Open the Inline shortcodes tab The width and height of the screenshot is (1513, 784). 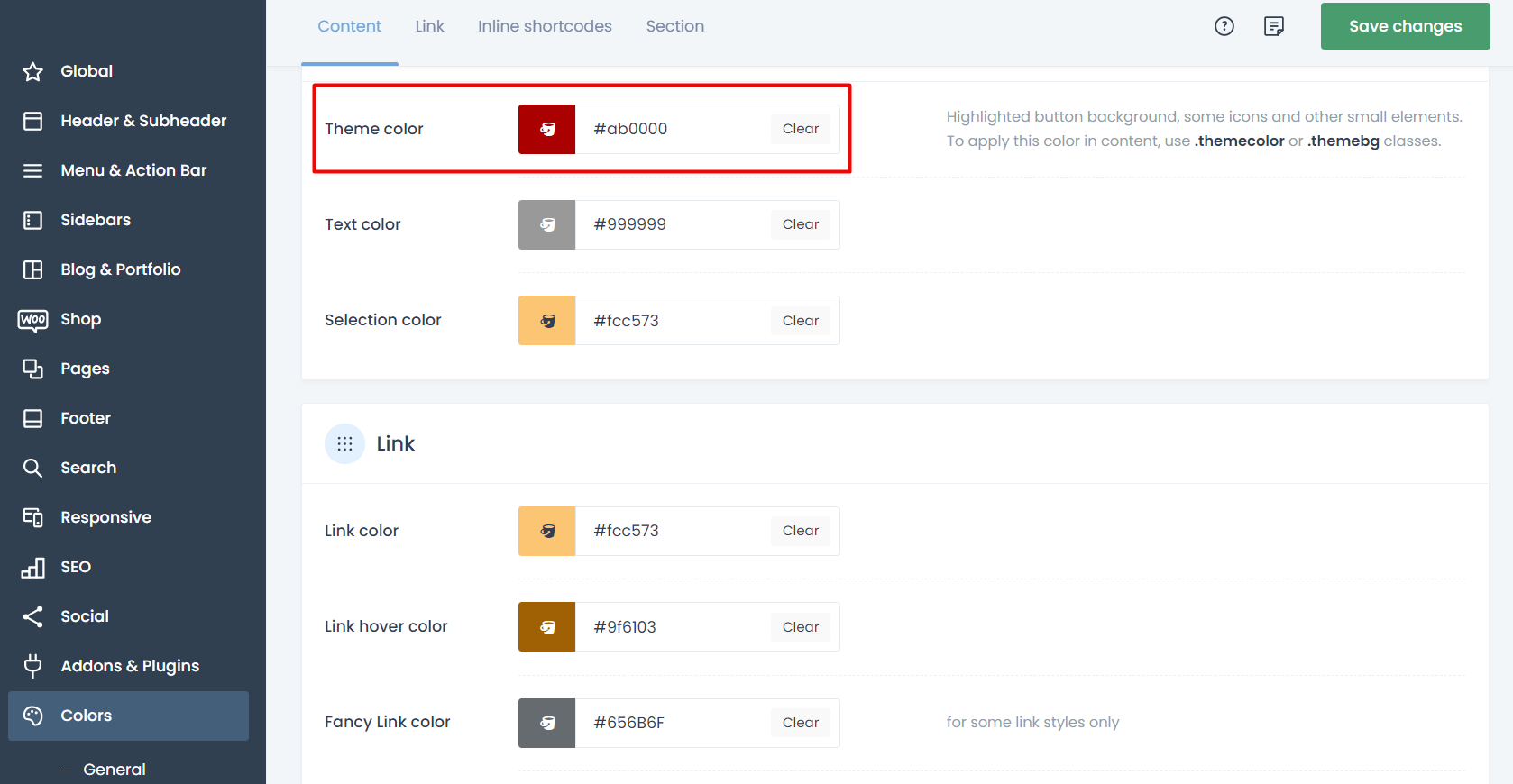click(x=545, y=26)
